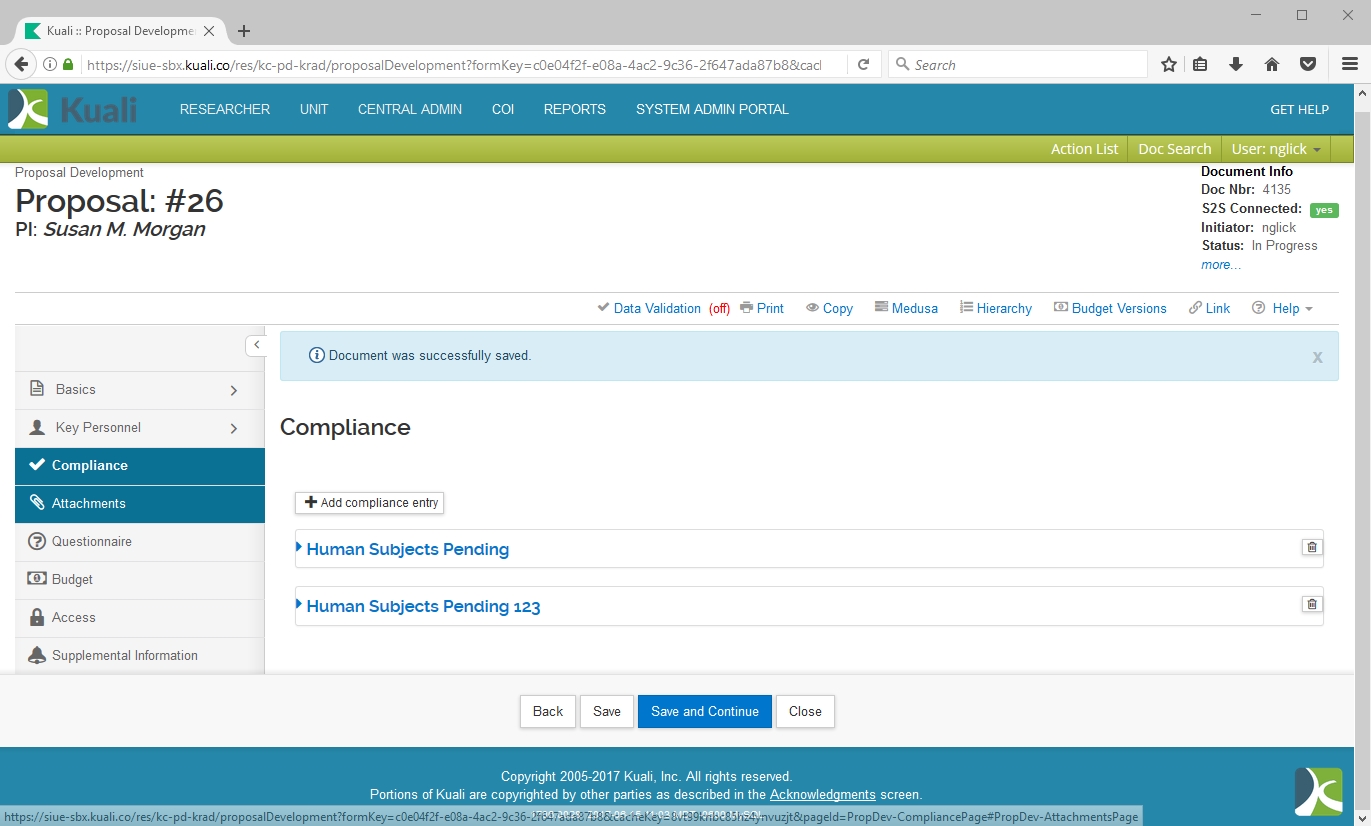Open the Hierarchy toolbar option
The width and height of the screenshot is (1371, 826).
tap(995, 308)
